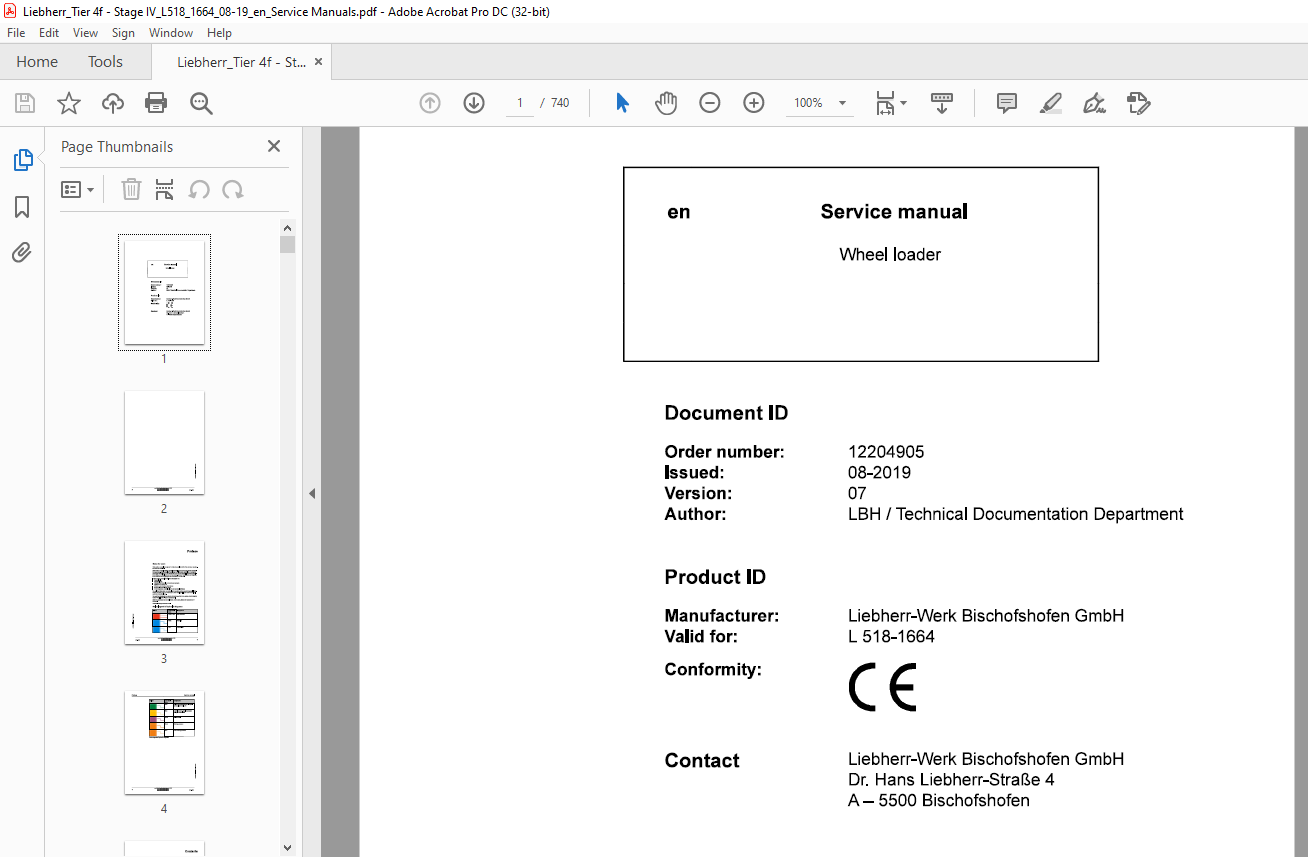
Task: Zoom in with plus icon
Action: point(754,103)
